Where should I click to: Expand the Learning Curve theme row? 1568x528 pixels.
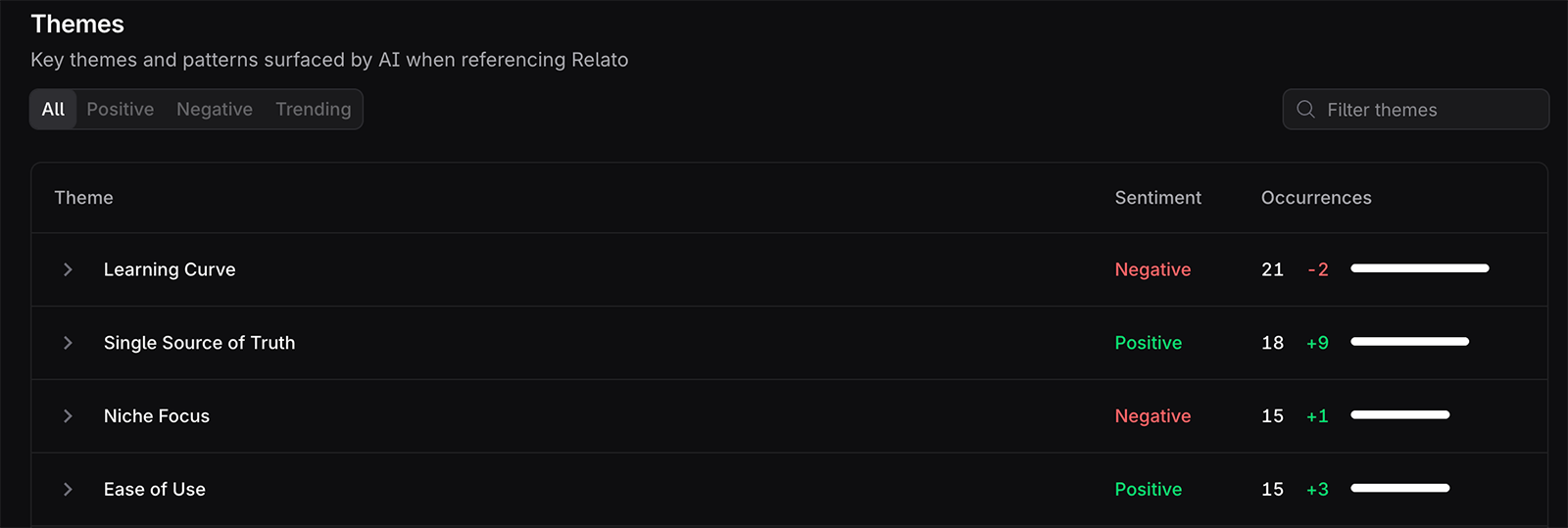tap(68, 269)
